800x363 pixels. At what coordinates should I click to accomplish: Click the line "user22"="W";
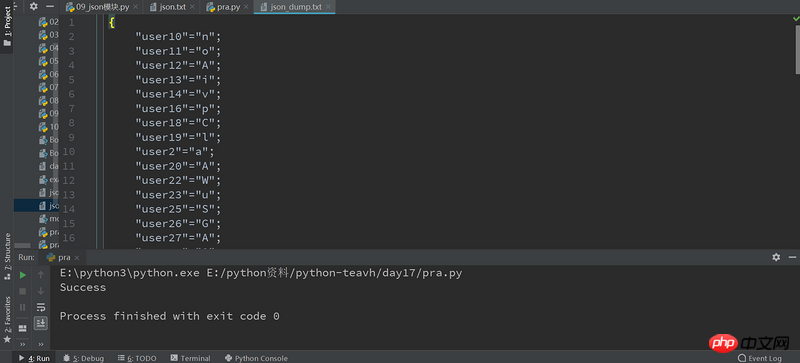coord(178,181)
